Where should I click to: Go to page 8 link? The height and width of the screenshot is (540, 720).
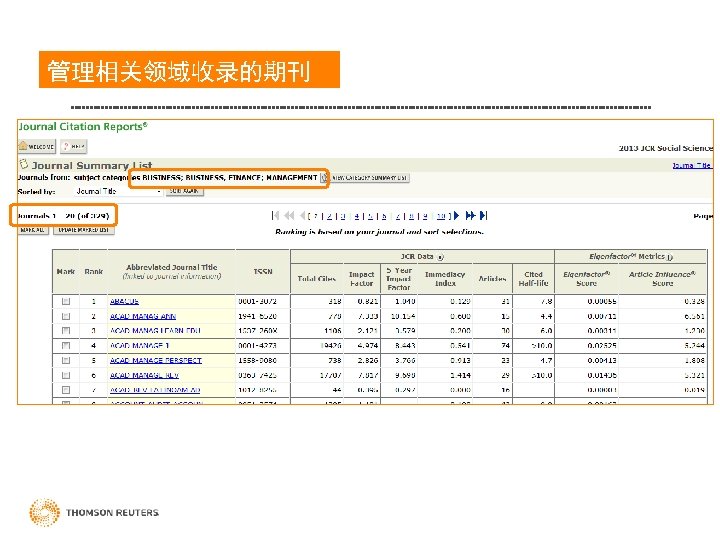(411, 216)
